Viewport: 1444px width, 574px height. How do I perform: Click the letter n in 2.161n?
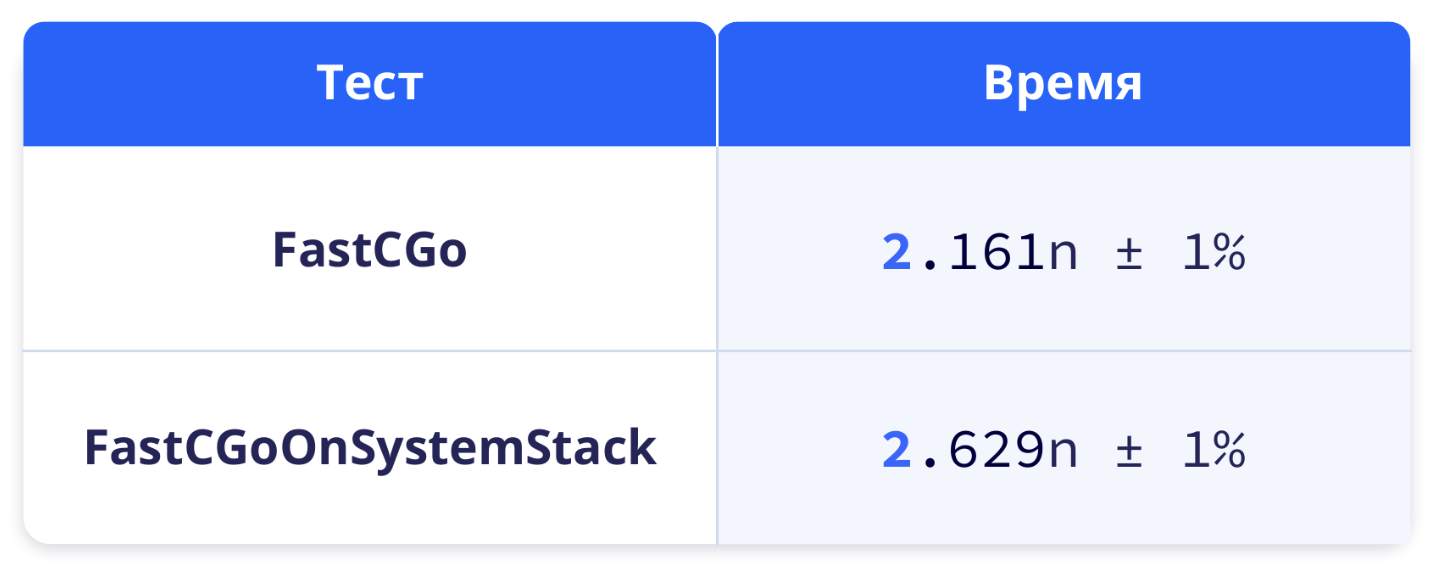point(1062,255)
